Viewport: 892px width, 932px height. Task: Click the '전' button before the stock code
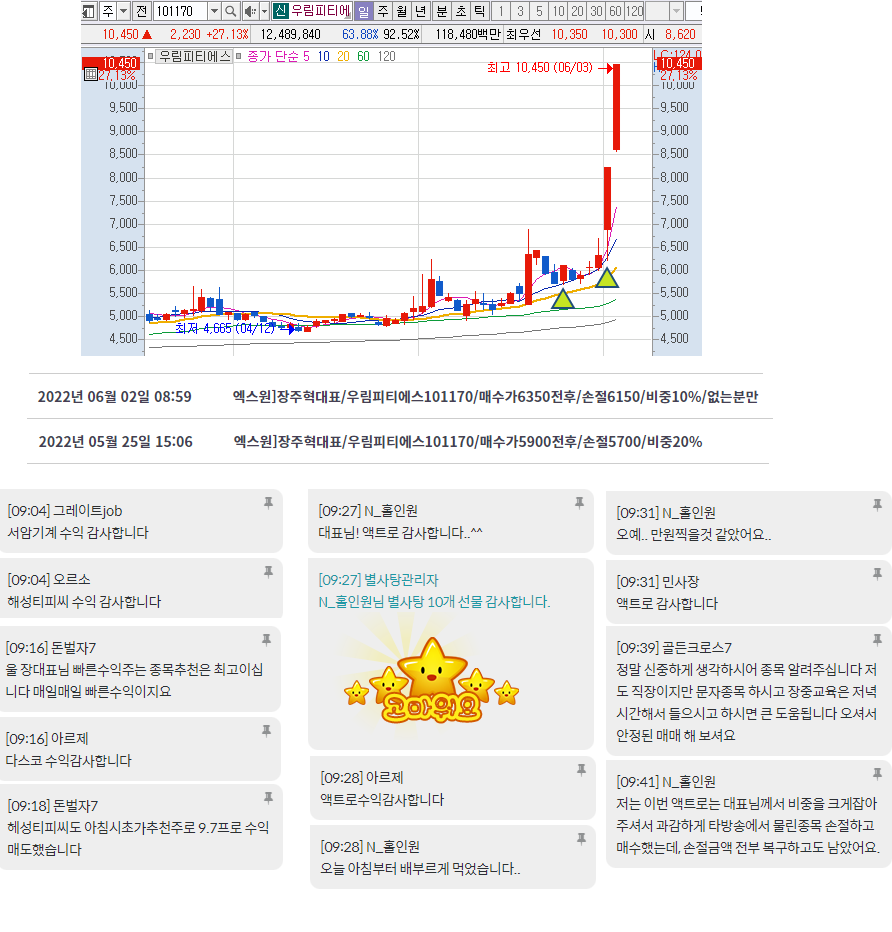click(x=141, y=11)
